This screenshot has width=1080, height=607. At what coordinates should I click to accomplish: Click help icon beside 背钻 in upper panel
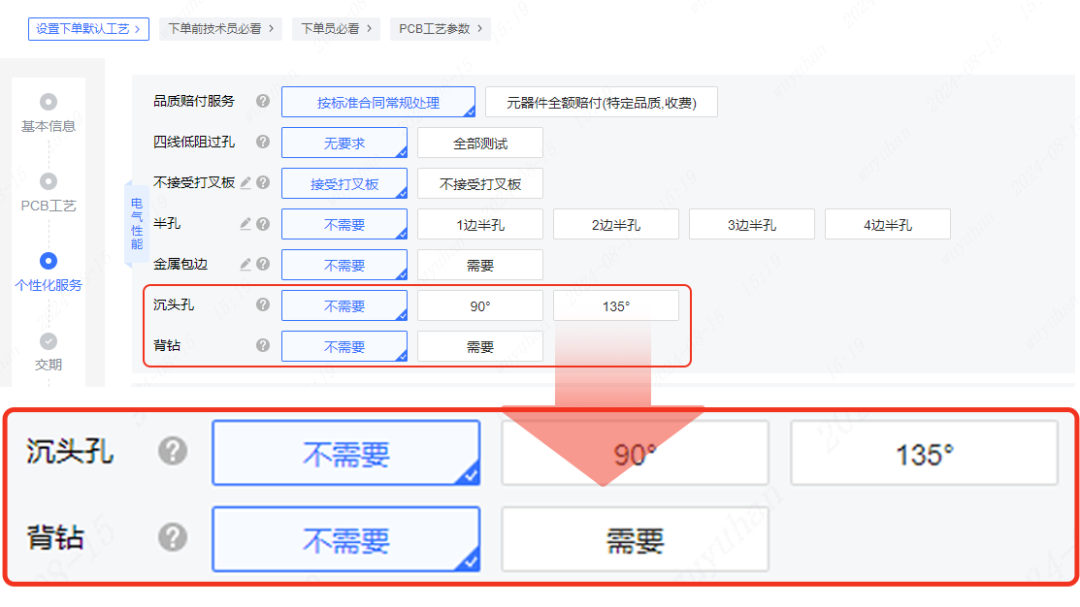point(263,346)
